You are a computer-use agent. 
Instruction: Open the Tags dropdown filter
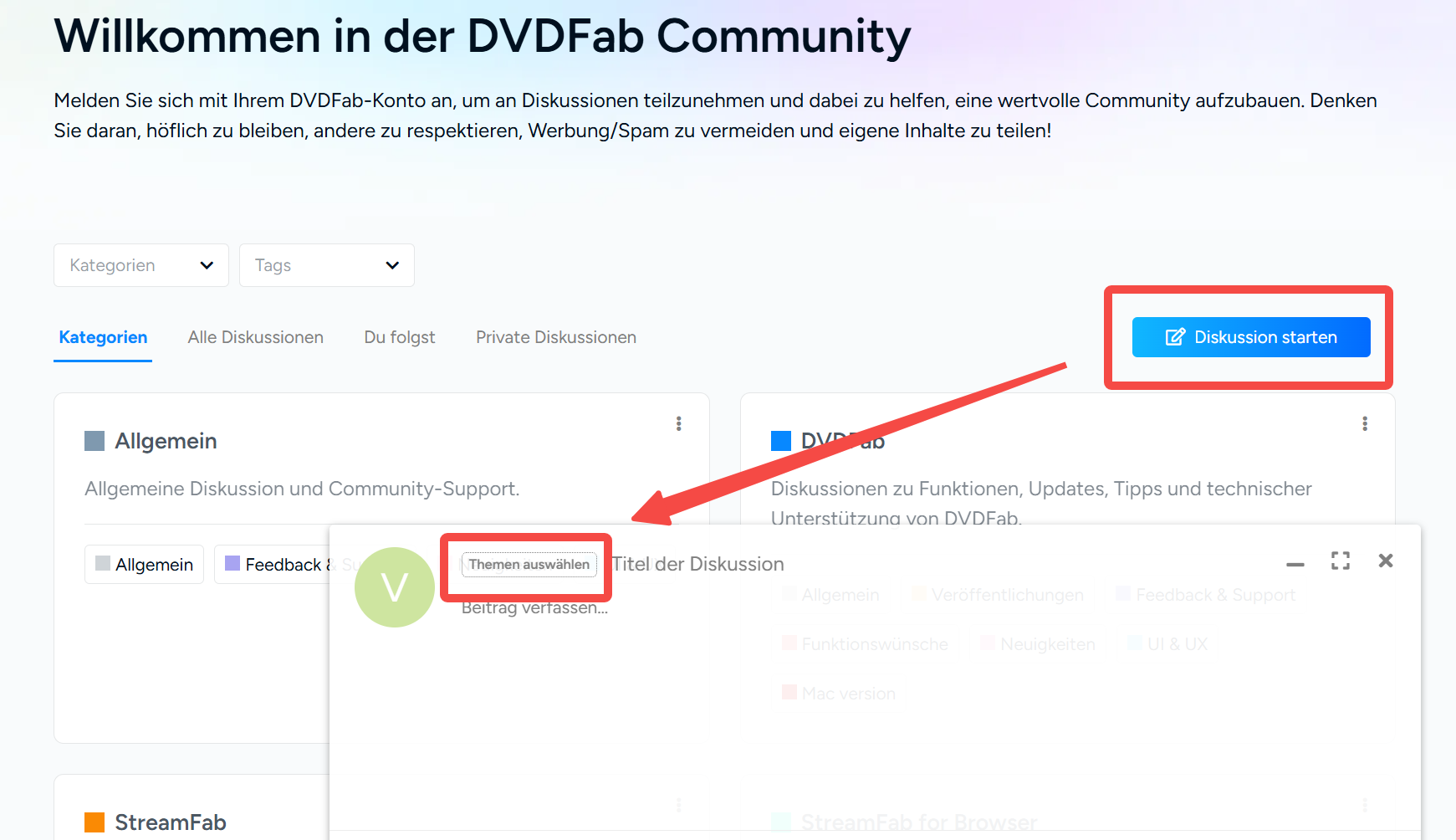pos(327,265)
